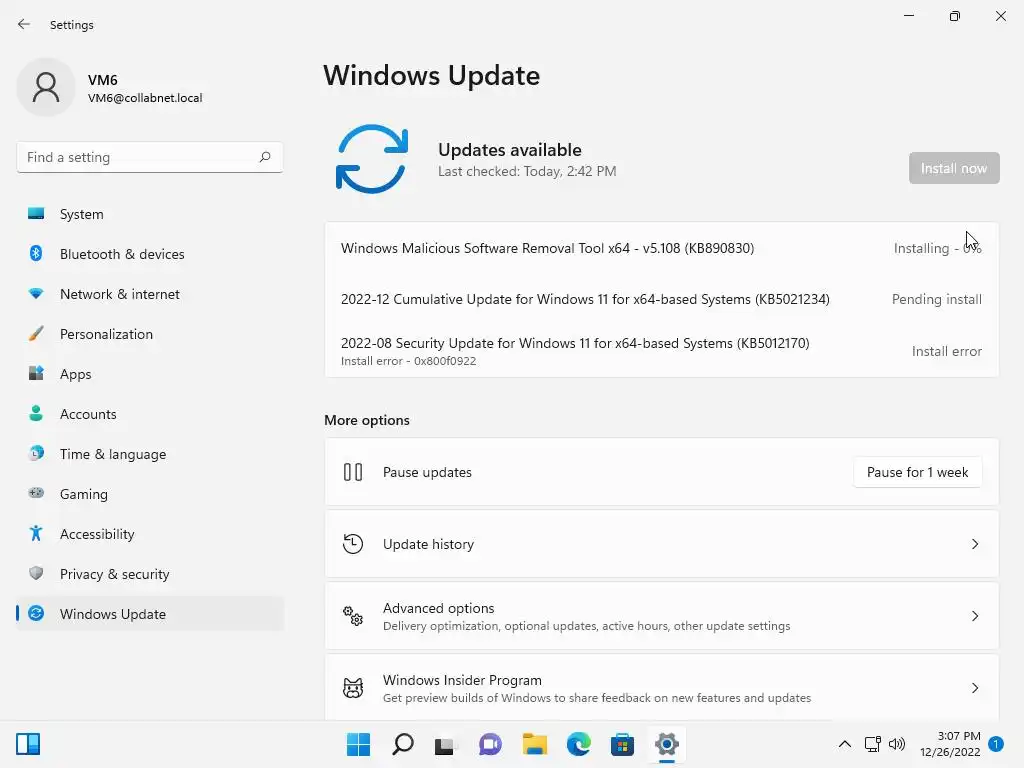Click the network tray icon
The image size is (1024, 768).
tap(872, 744)
